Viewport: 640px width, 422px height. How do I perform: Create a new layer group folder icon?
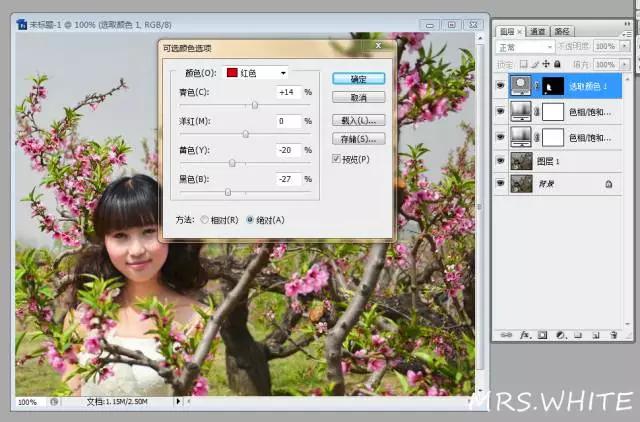pos(578,335)
